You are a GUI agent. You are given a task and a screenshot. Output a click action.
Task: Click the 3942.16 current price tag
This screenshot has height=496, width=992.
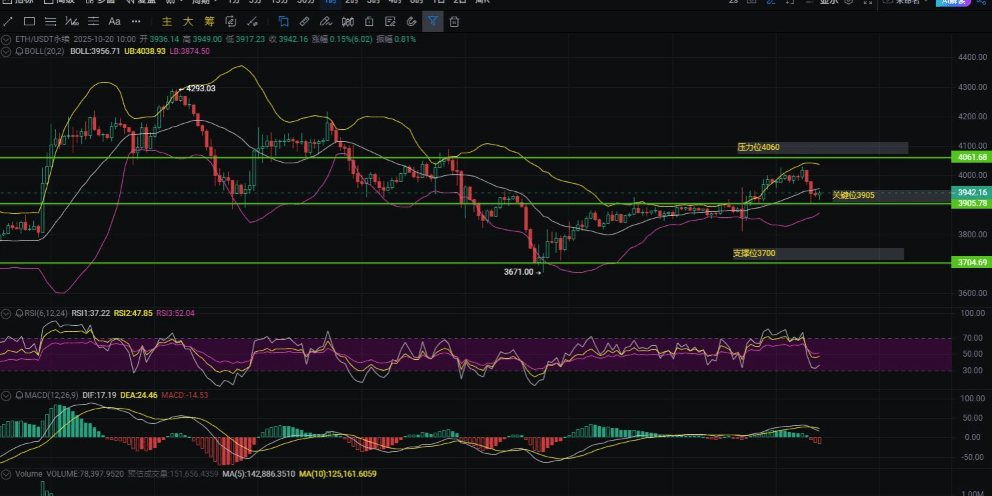tap(970, 192)
